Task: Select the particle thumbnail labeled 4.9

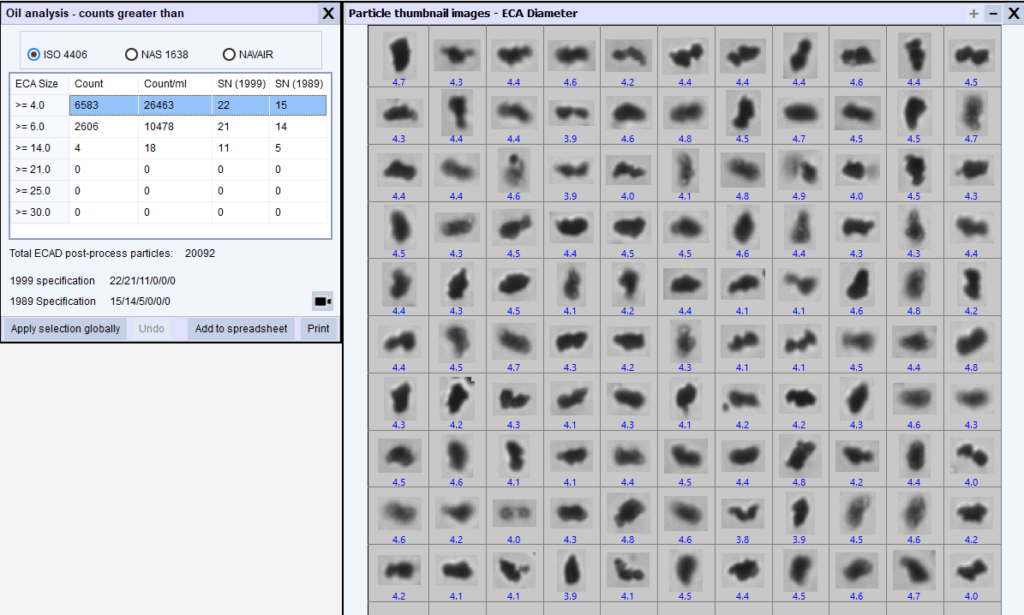Action: click(800, 170)
